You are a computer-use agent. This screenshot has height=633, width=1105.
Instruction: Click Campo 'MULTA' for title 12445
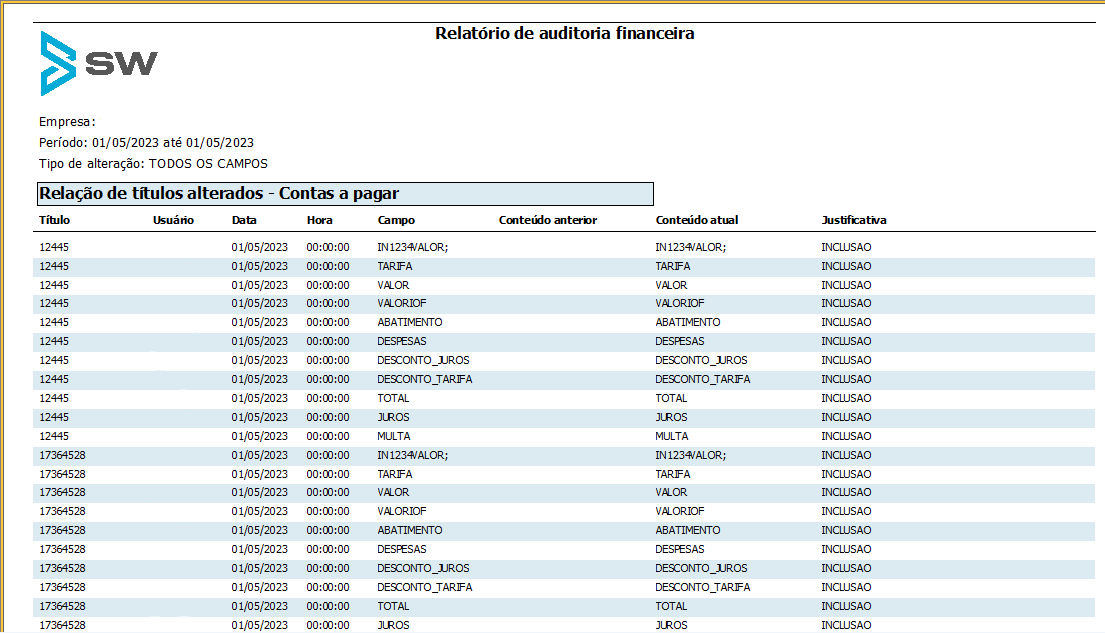click(x=394, y=436)
